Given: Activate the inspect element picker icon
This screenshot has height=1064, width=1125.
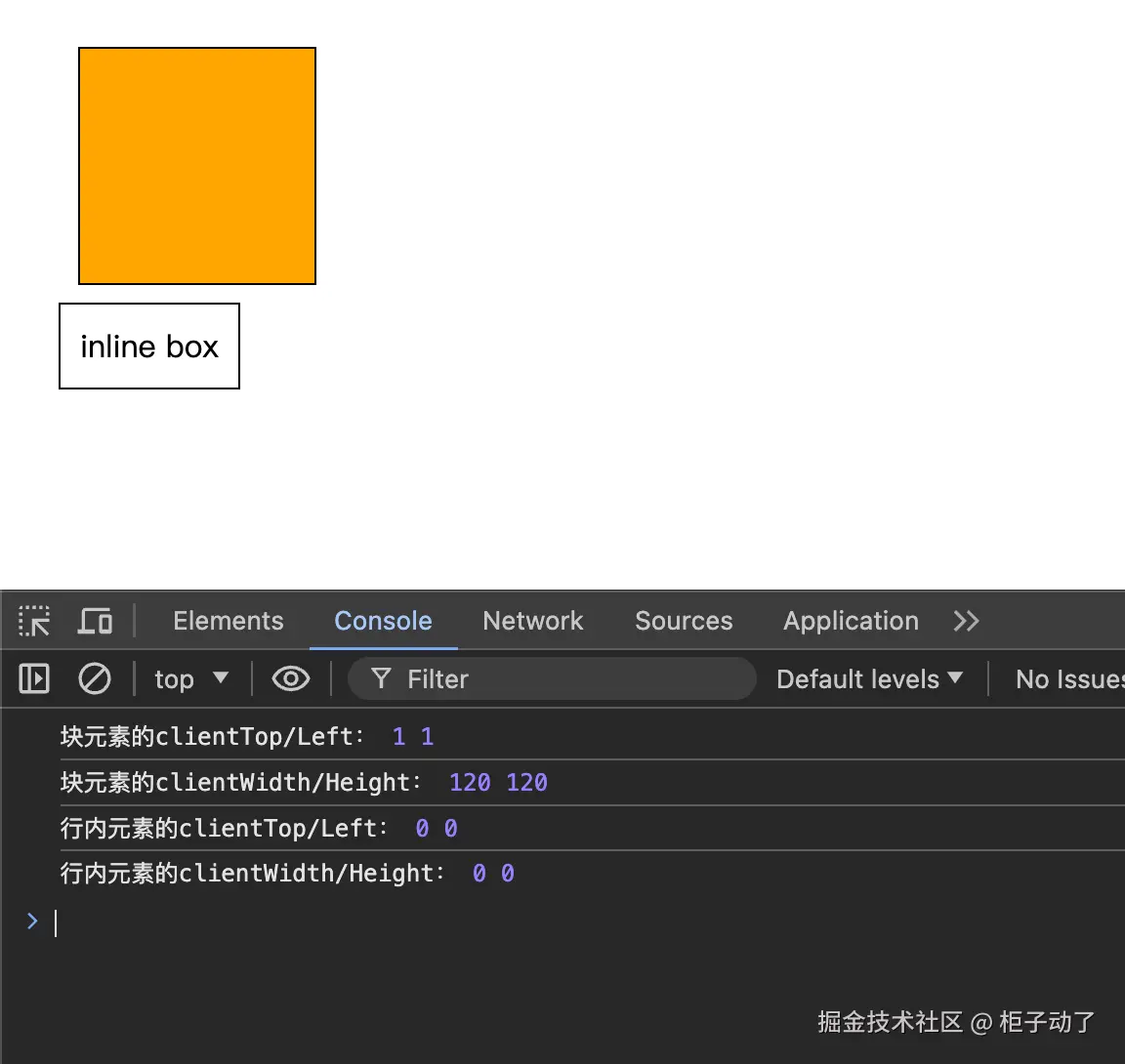Looking at the screenshot, I should [34, 621].
